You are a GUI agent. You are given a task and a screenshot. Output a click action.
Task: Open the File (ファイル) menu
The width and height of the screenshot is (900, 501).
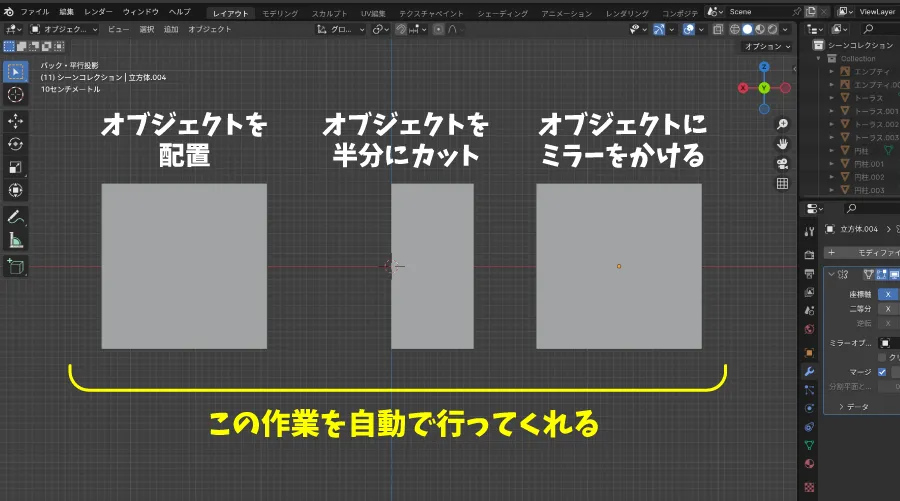pyautogui.click(x=34, y=11)
